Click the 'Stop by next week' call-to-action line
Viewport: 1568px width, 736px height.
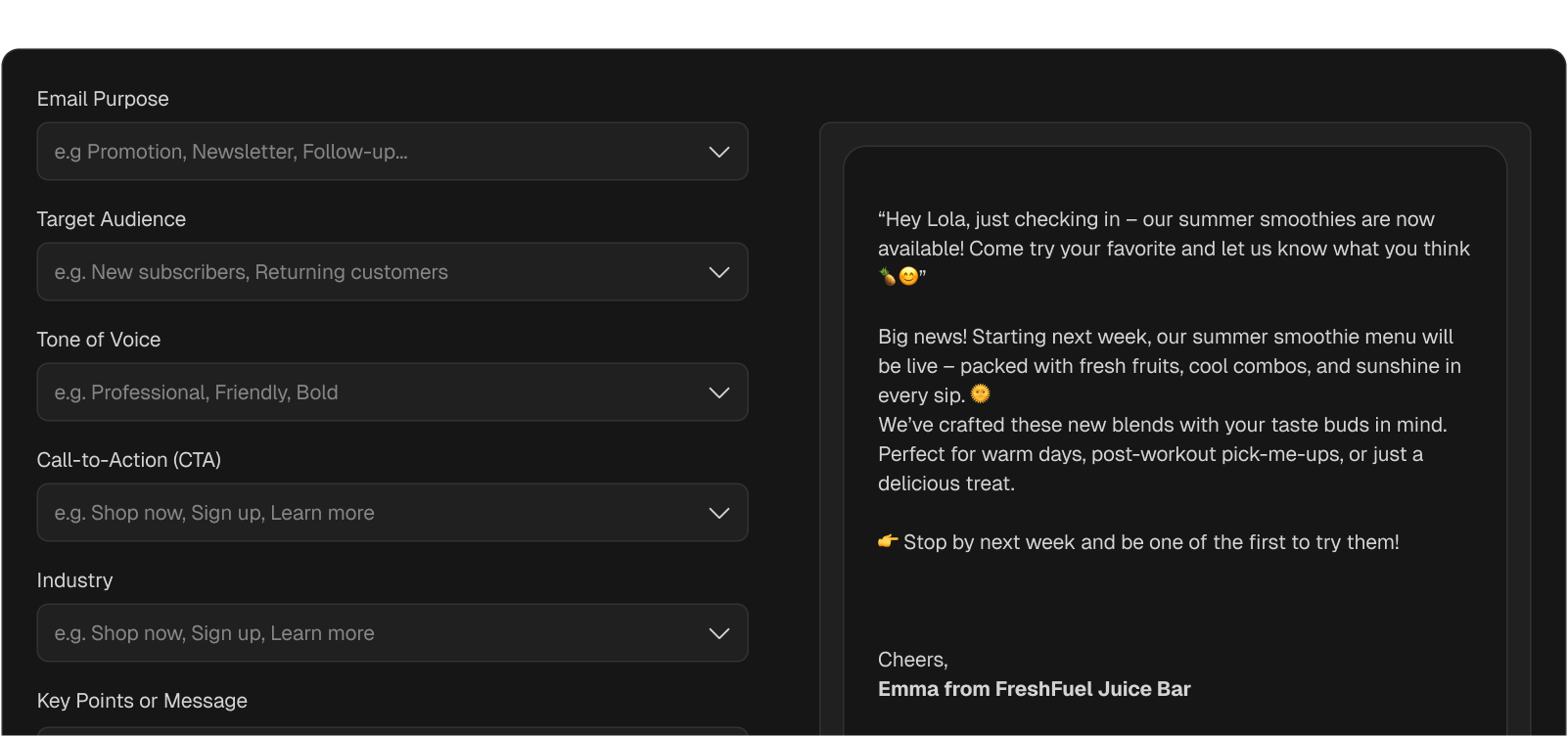click(x=1138, y=542)
